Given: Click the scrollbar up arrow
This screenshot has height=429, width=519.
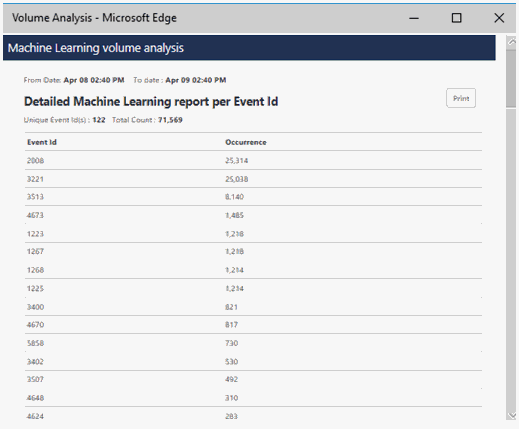Looking at the screenshot, I should 511,42.
